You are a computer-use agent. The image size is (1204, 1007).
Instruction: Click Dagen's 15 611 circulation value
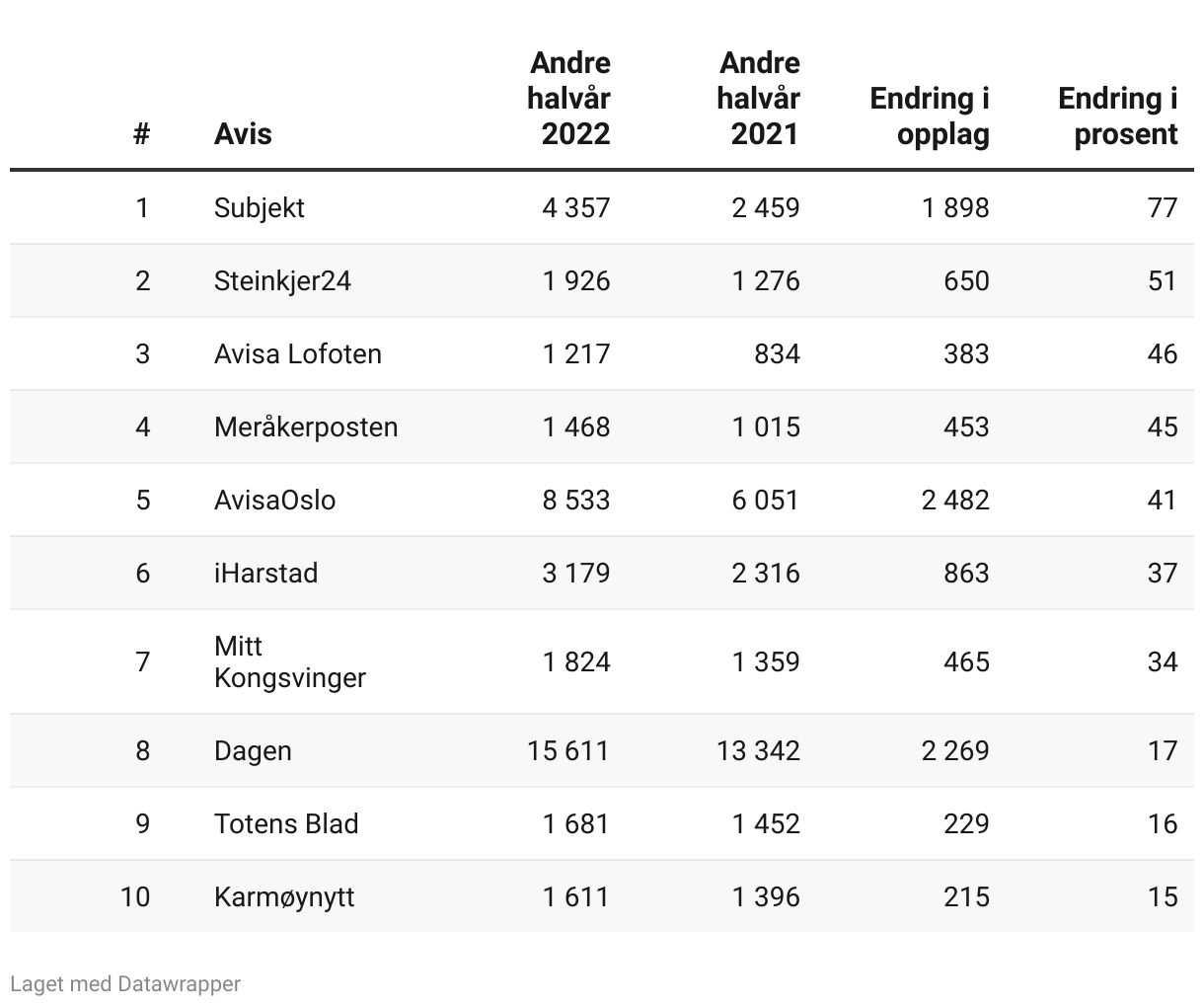click(568, 750)
